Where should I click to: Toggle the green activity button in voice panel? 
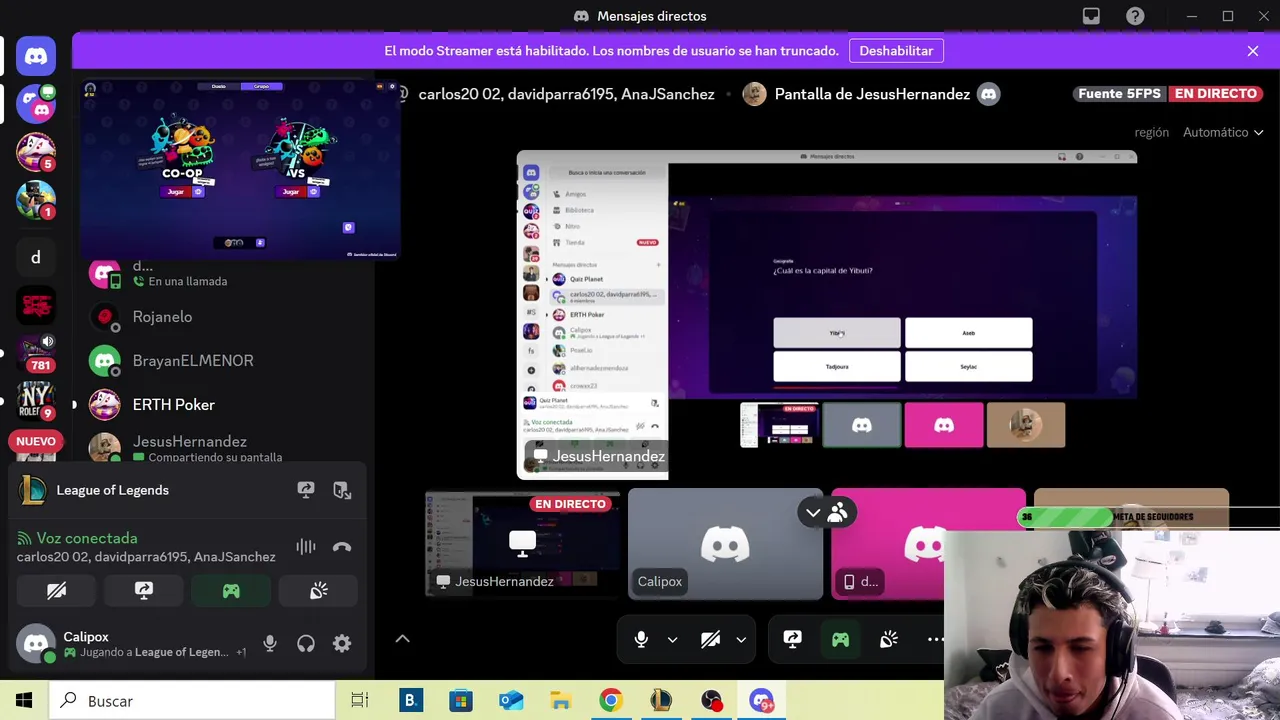(231, 591)
